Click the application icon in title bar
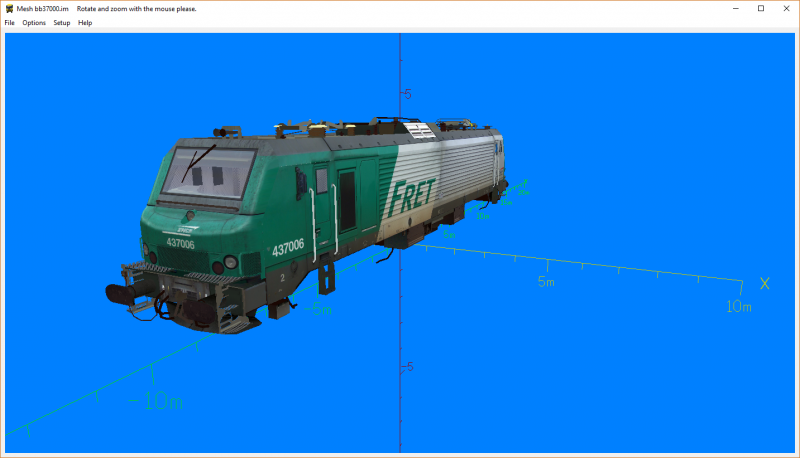Image resolution: width=800 pixels, height=458 pixels. 9,9
